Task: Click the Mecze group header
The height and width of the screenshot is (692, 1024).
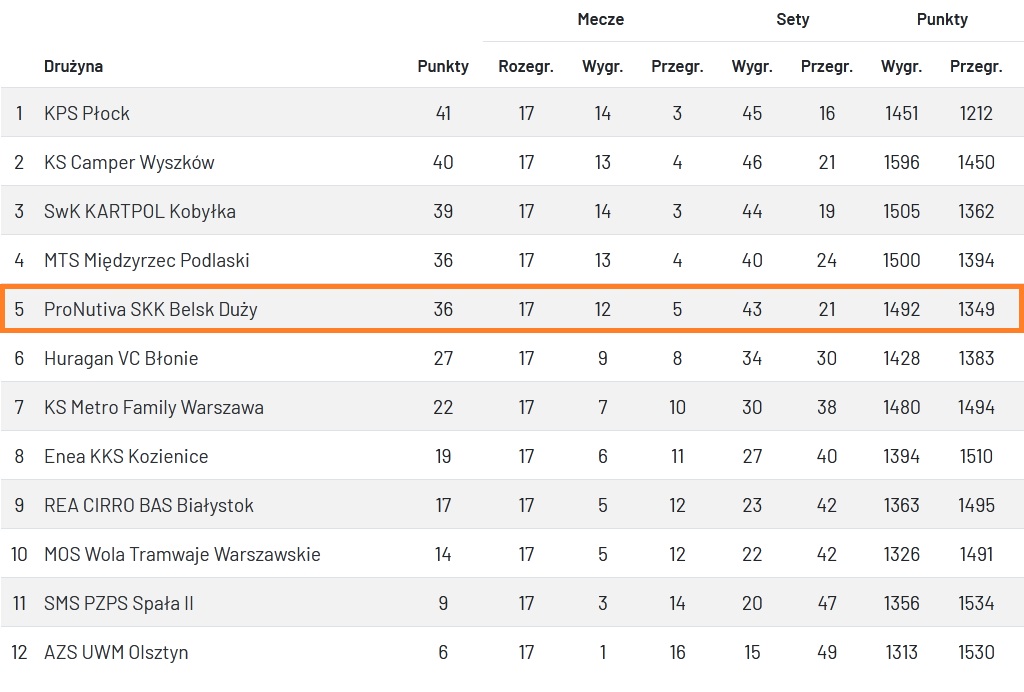Action: click(x=601, y=20)
